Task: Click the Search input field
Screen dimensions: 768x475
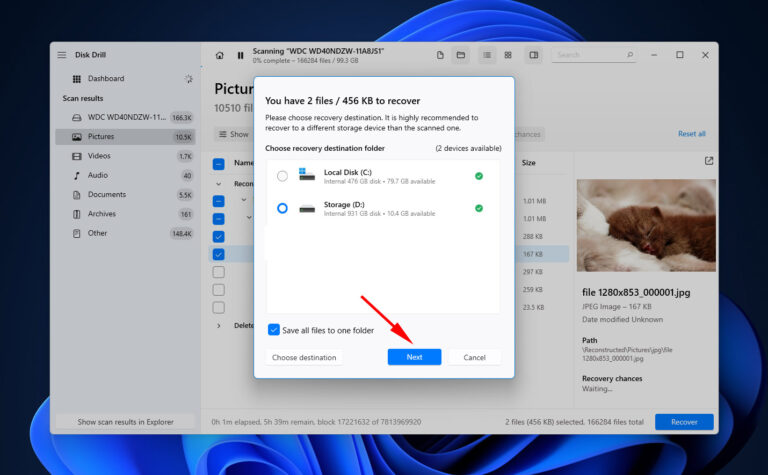Action: coord(595,55)
